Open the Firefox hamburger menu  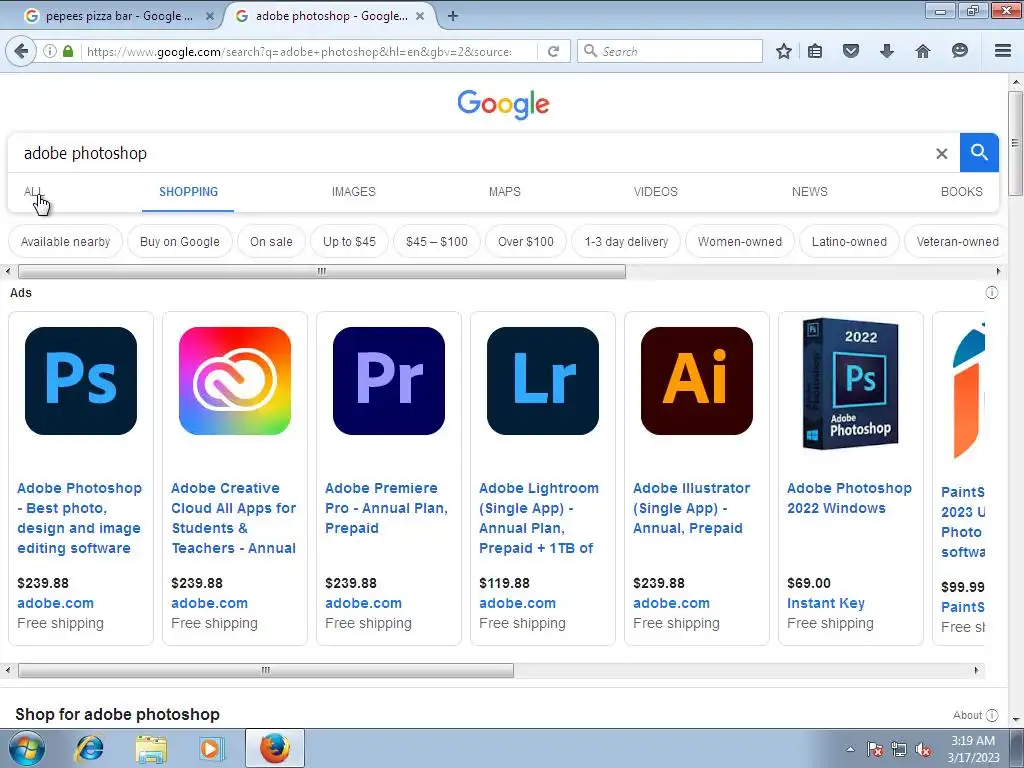(1003, 51)
